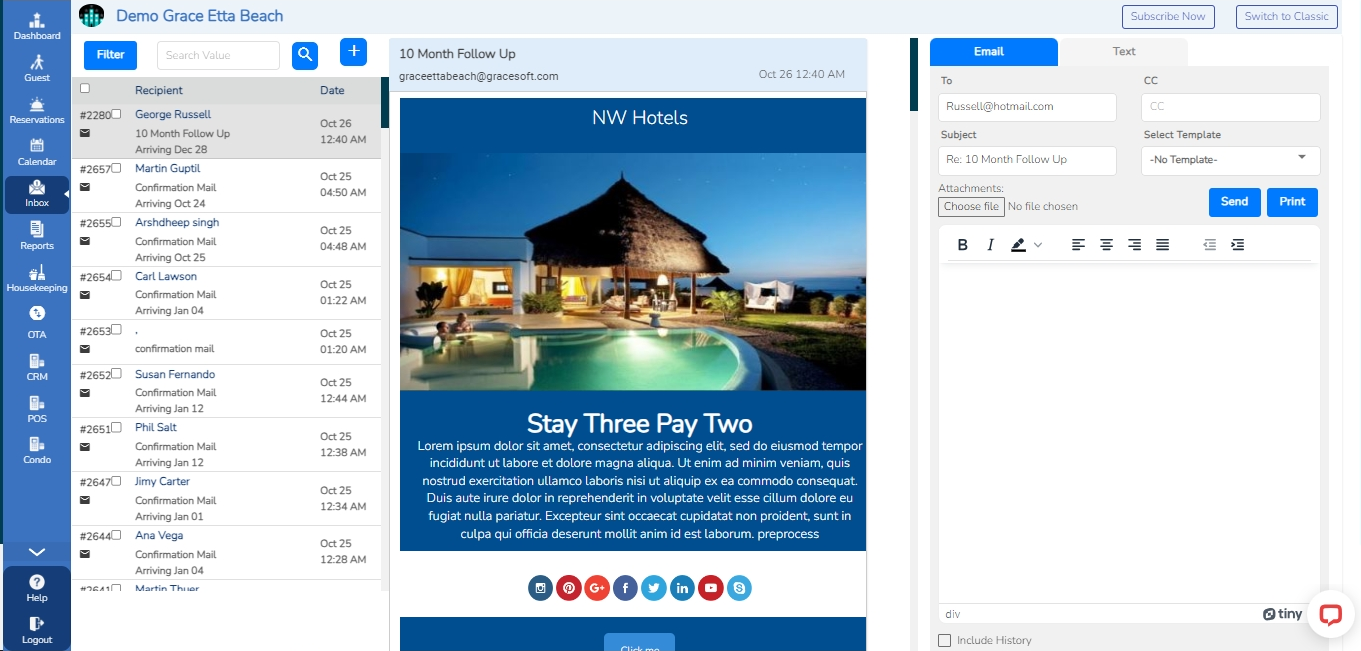Open highlight color dropdown arrow

(x=1038, y=245)
